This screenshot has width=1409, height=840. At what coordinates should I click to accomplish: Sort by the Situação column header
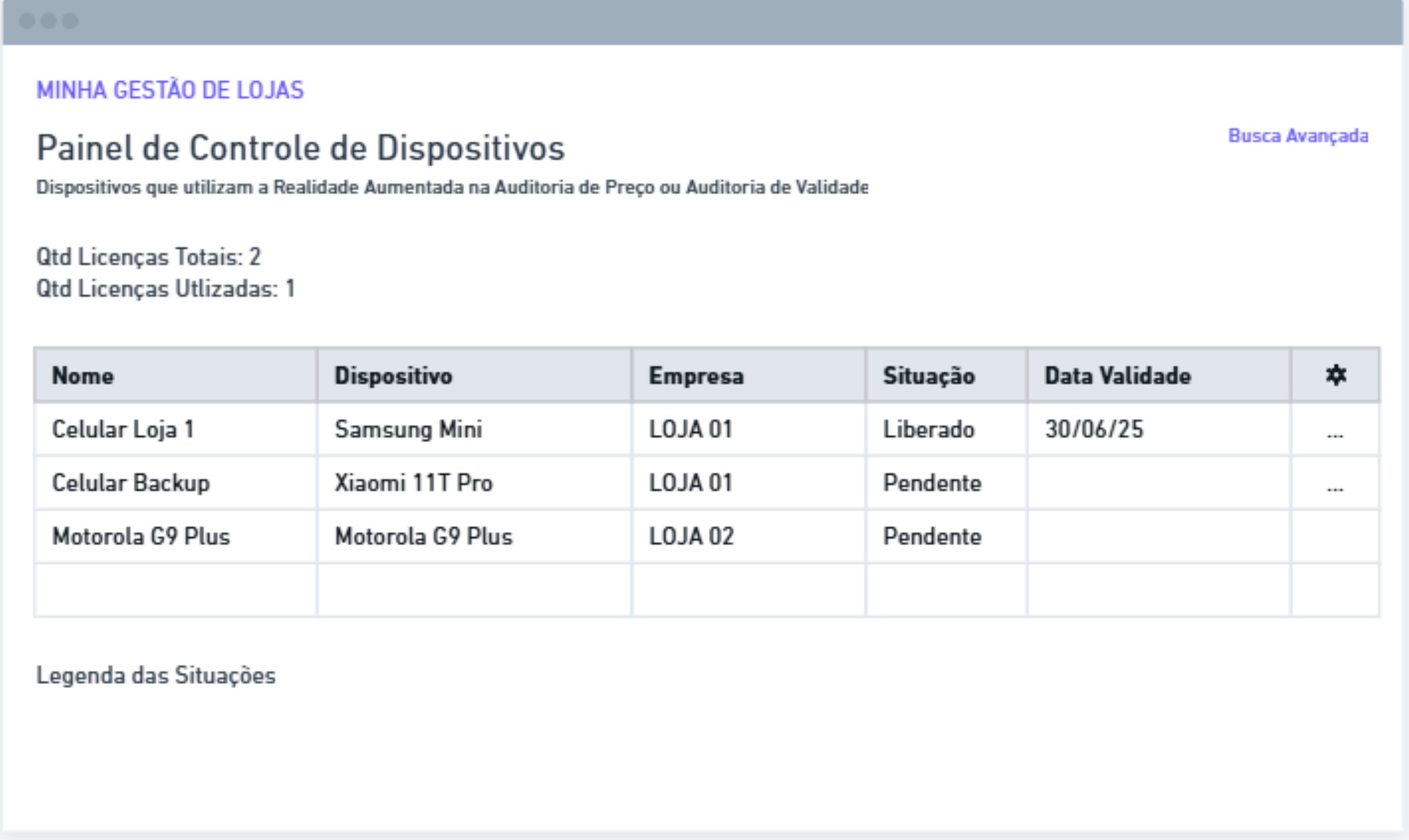929,376
